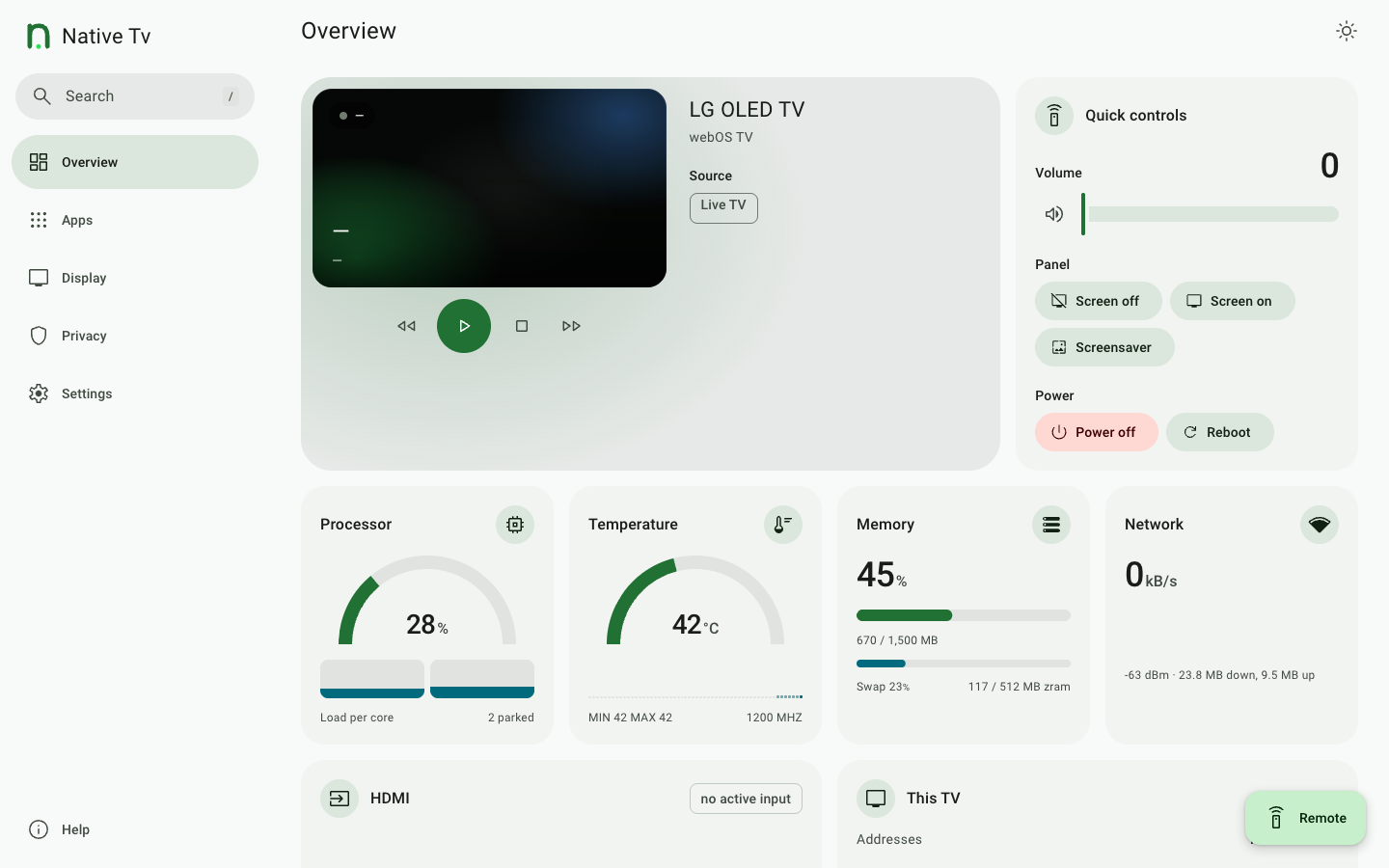Screen dimensions: 1389x868
Task: Click the HDMI input icon
Action: tap(340, 799)
